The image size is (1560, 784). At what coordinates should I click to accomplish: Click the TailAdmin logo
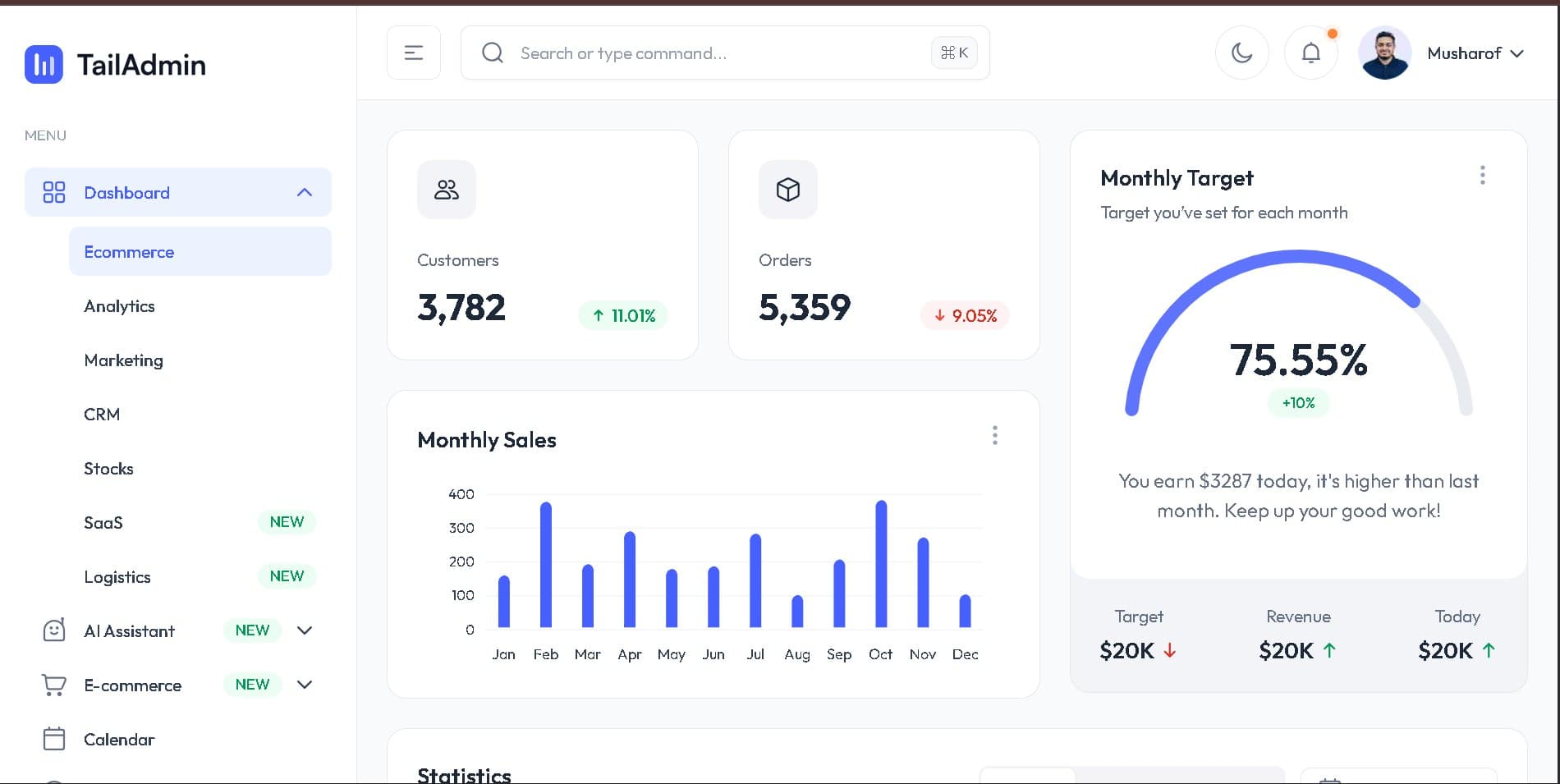tap(115, 64)
